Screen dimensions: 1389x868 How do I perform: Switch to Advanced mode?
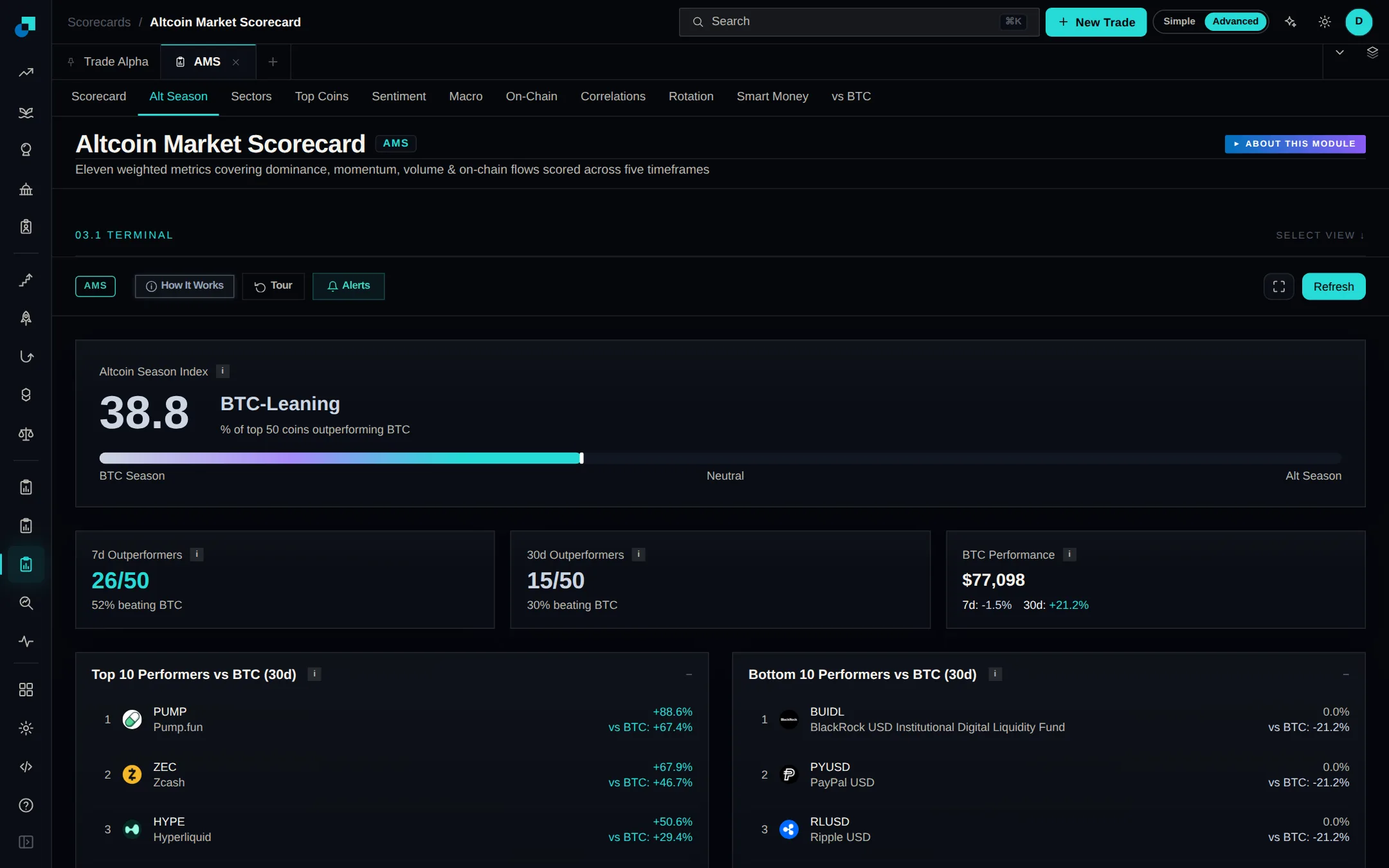(x=1235, y=22)
